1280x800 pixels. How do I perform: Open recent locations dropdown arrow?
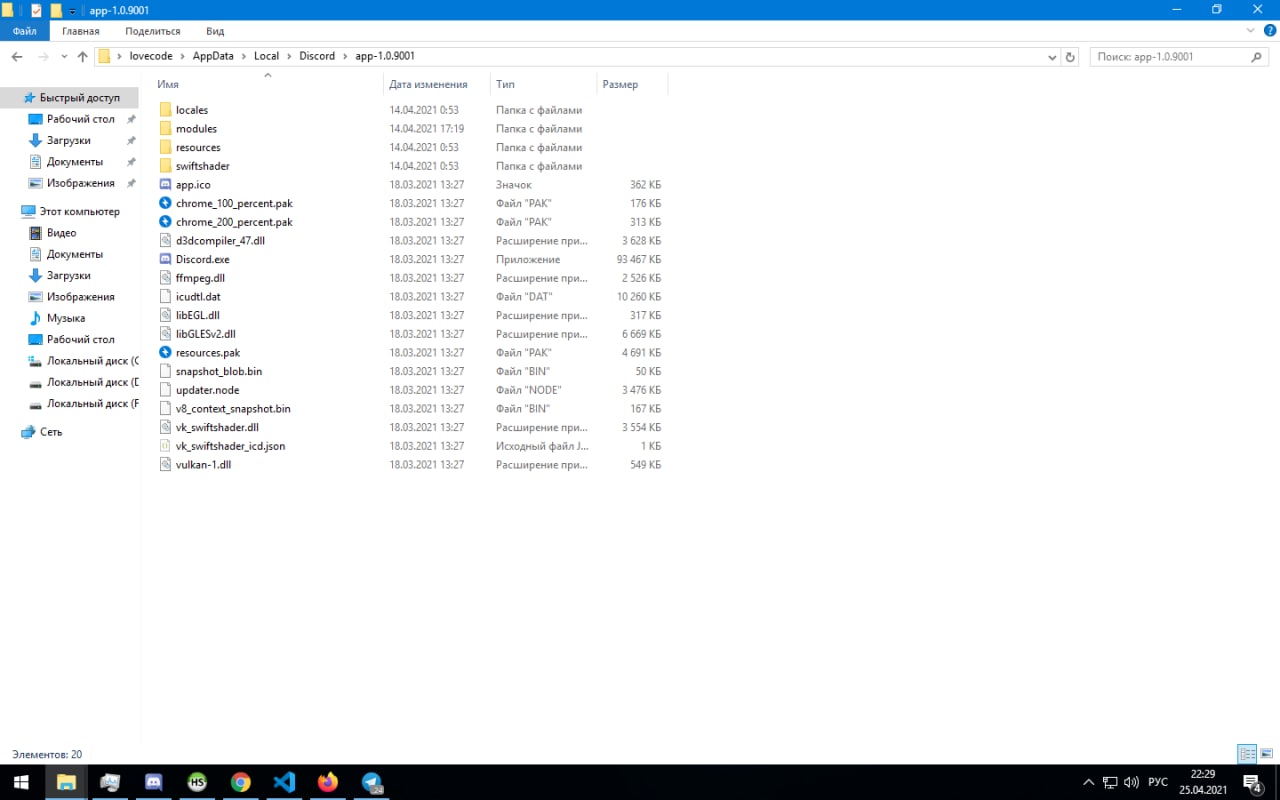[x=64, y=57]
